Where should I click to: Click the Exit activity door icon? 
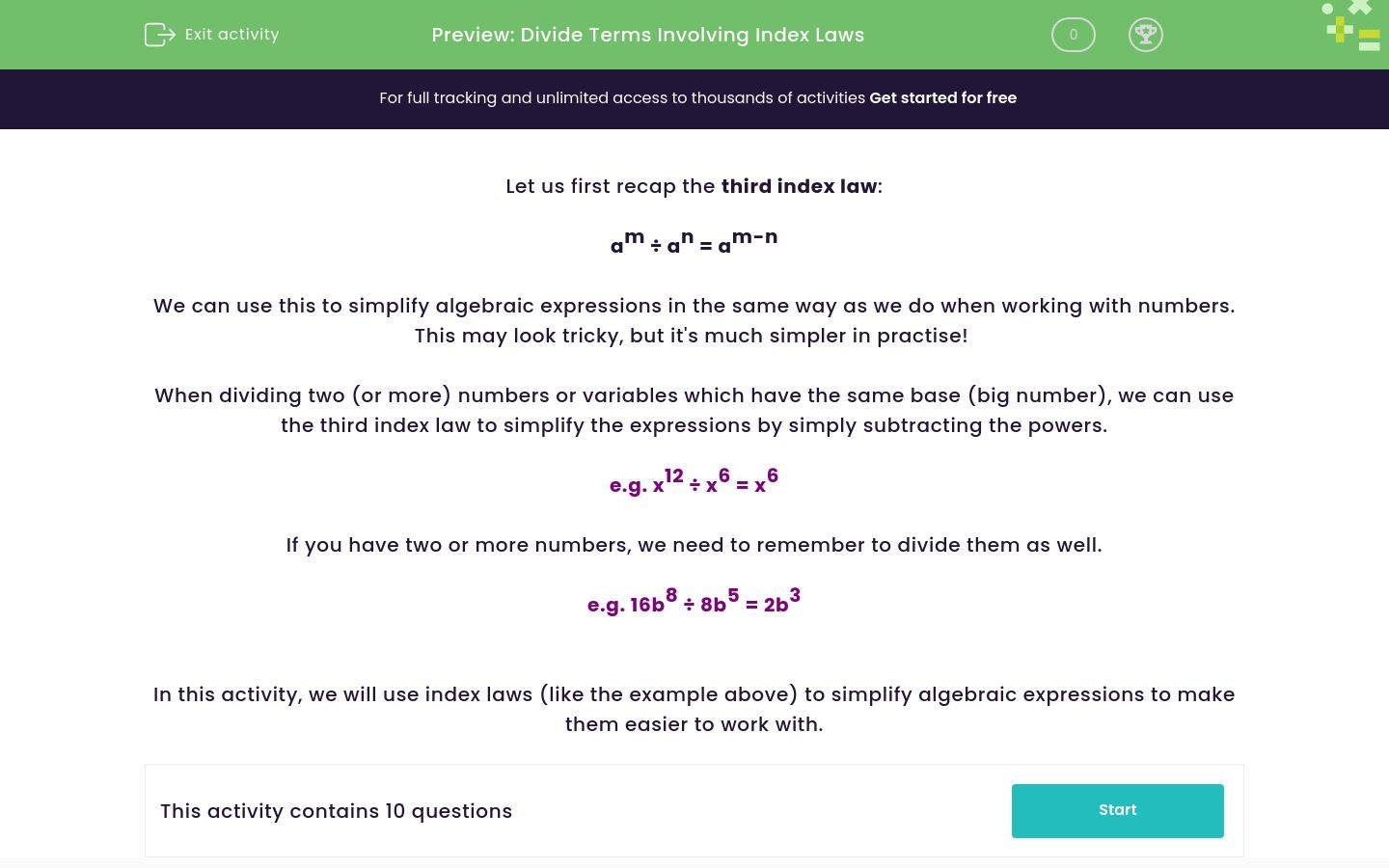click(159, 35)
